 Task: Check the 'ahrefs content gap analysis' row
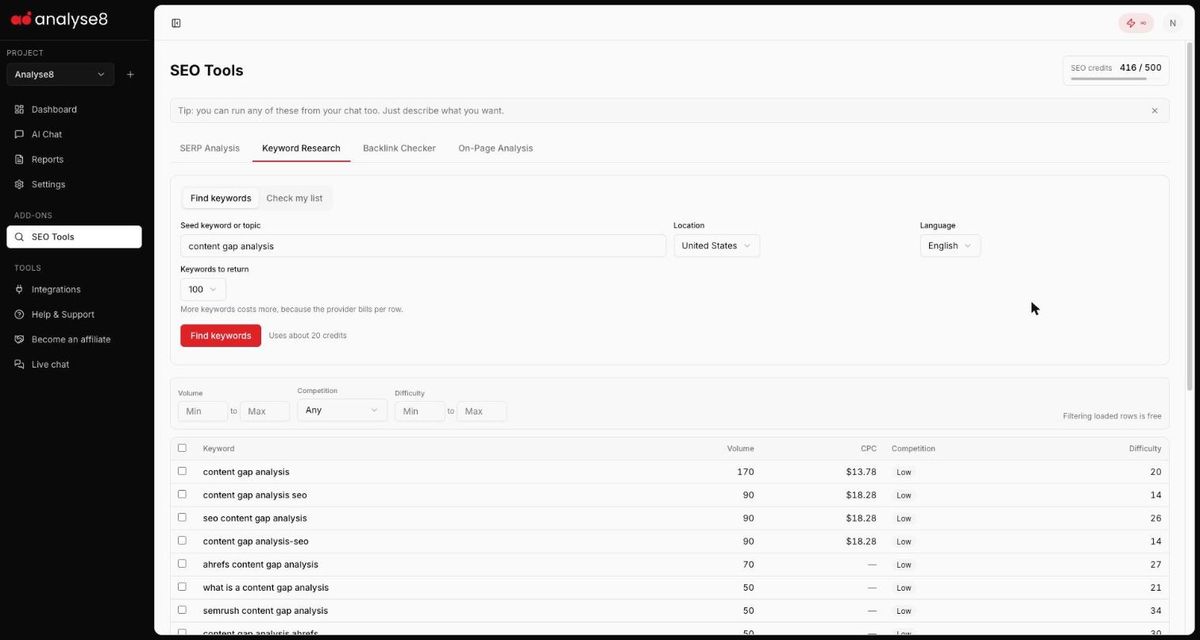[182, 563]
